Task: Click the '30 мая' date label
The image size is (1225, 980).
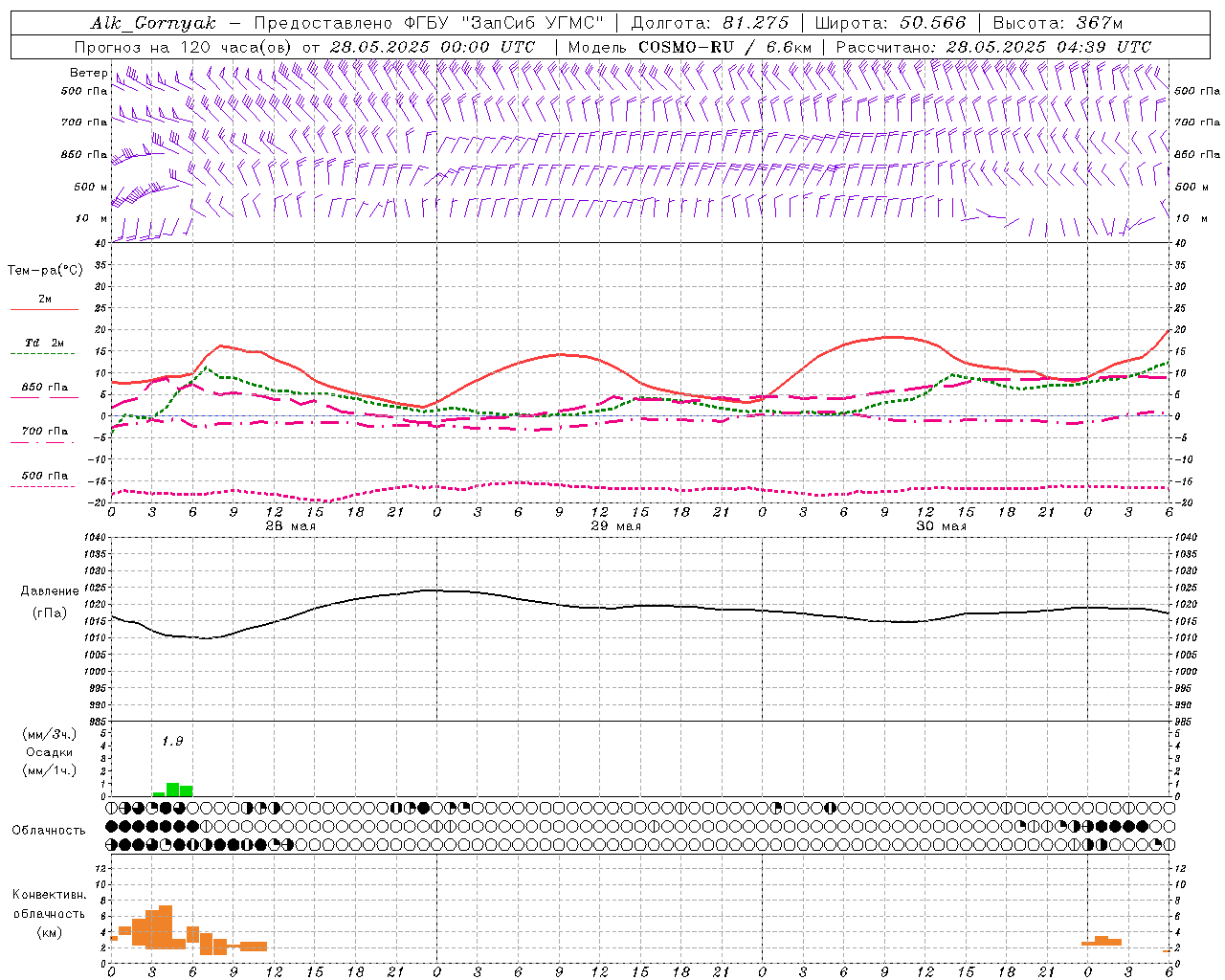Action: point(942,526)
